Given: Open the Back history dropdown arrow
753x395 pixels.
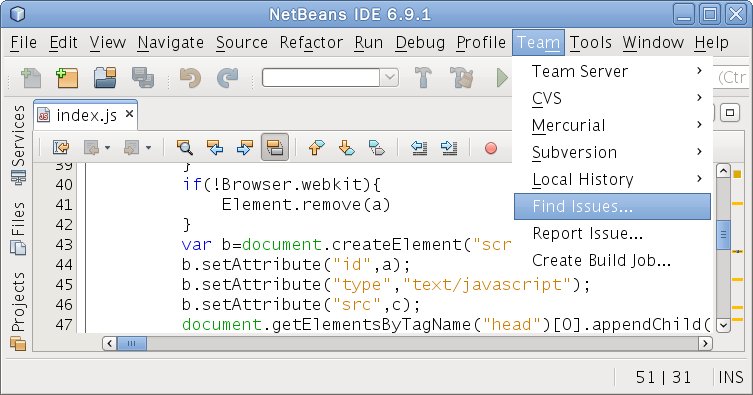Looking at the screenshot, I should tap(108, 148).
